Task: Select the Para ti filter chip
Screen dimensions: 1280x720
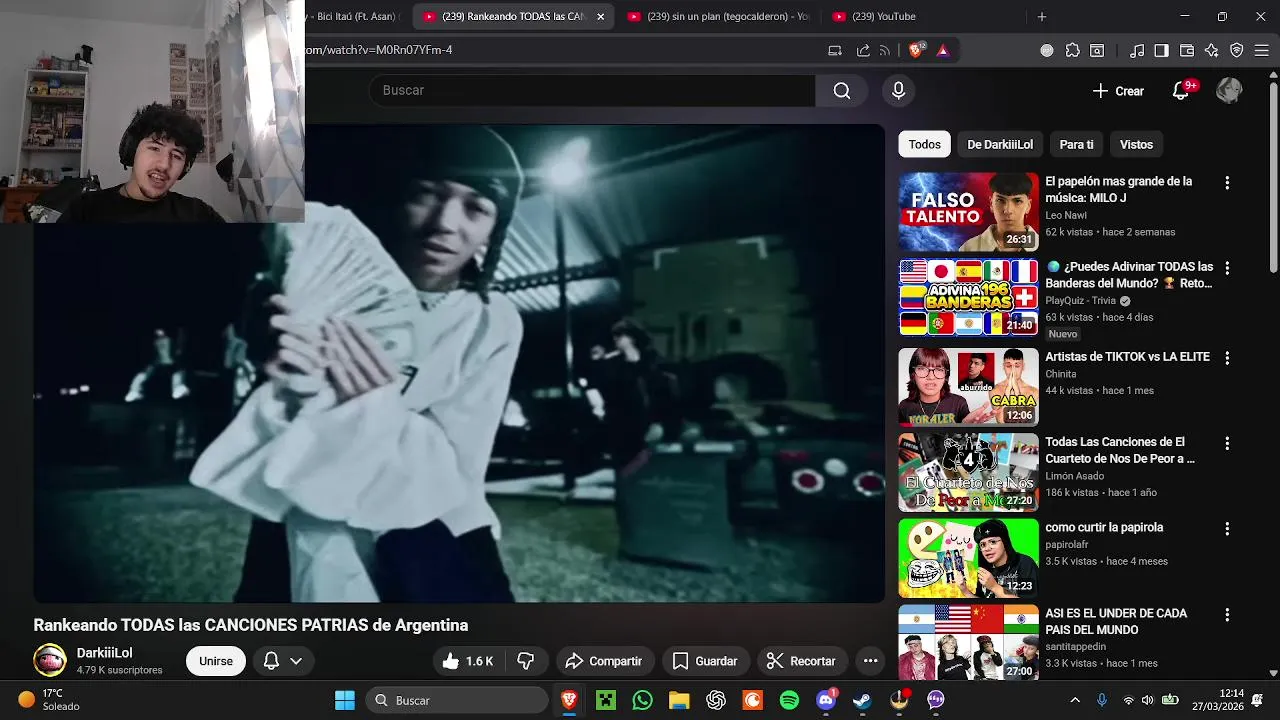Action: point(1076,145)
